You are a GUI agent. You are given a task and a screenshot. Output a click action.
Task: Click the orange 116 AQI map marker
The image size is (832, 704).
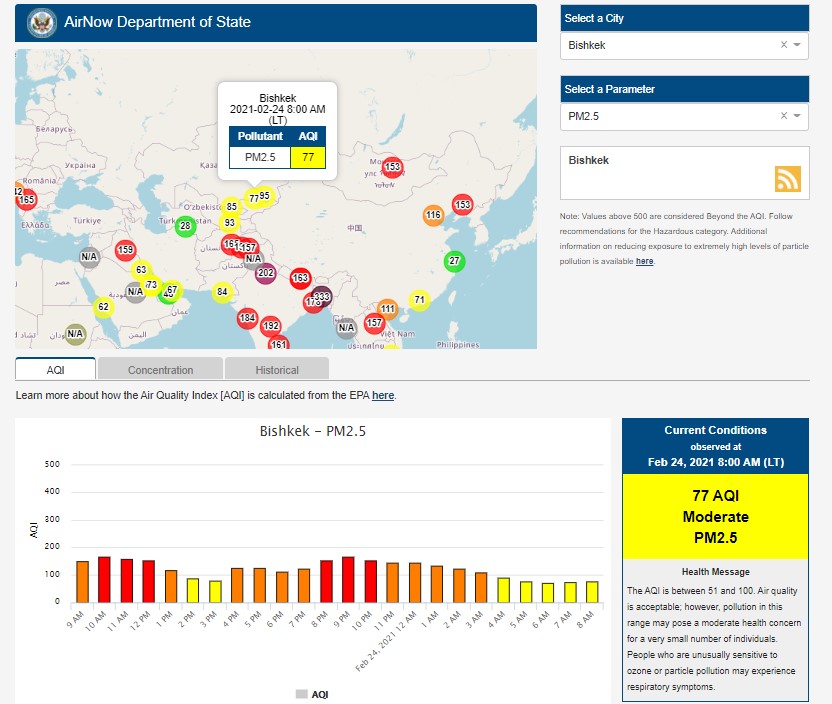433,215
